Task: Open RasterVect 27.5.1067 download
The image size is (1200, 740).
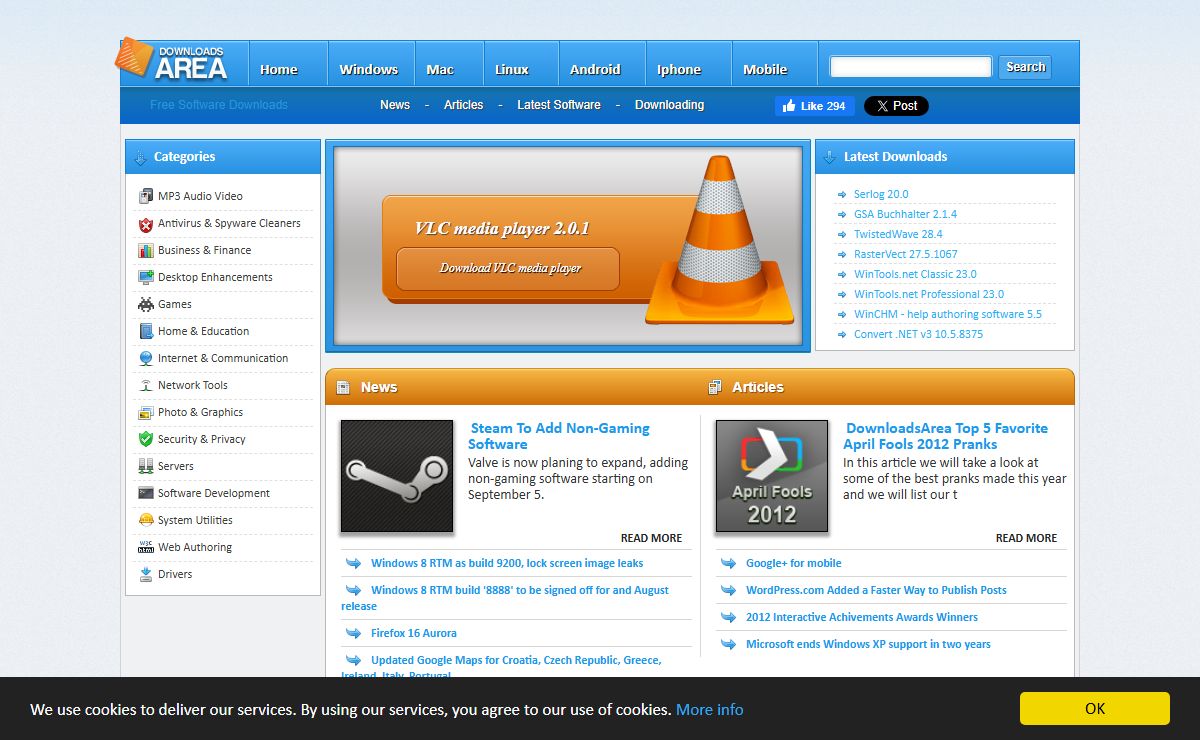Action: coord(906,254)
